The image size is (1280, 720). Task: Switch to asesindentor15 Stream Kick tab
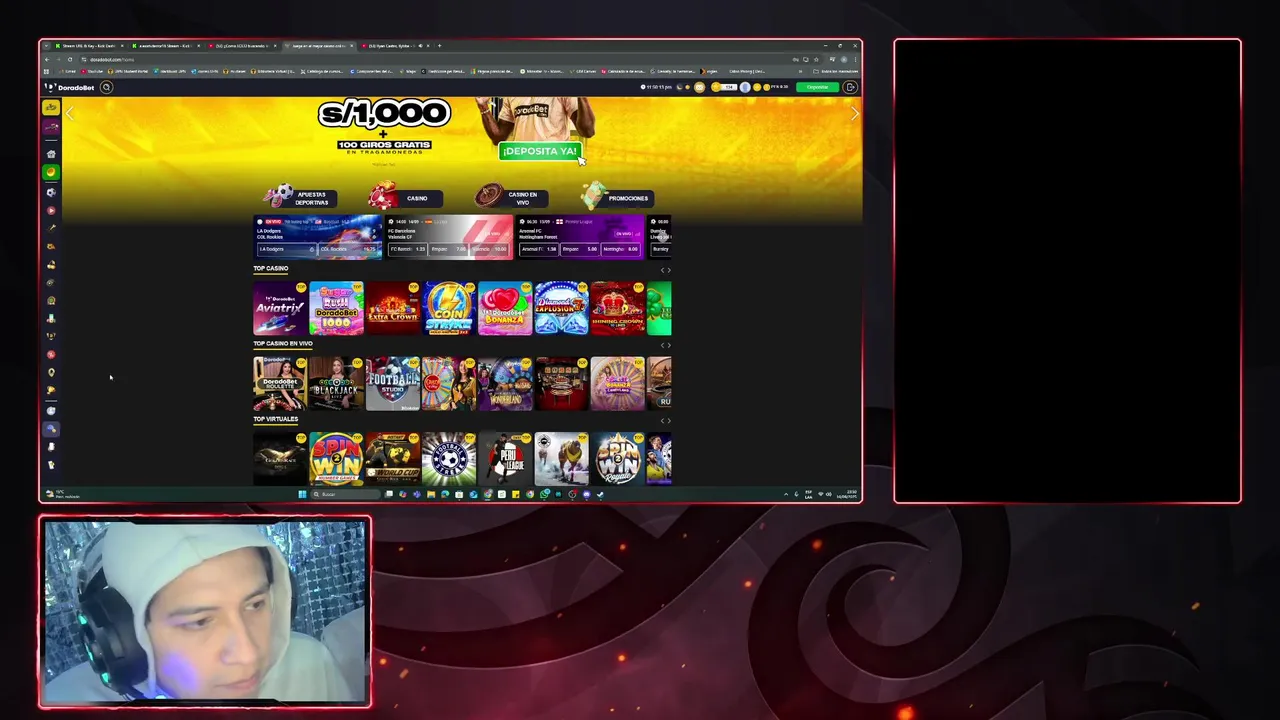164,46
